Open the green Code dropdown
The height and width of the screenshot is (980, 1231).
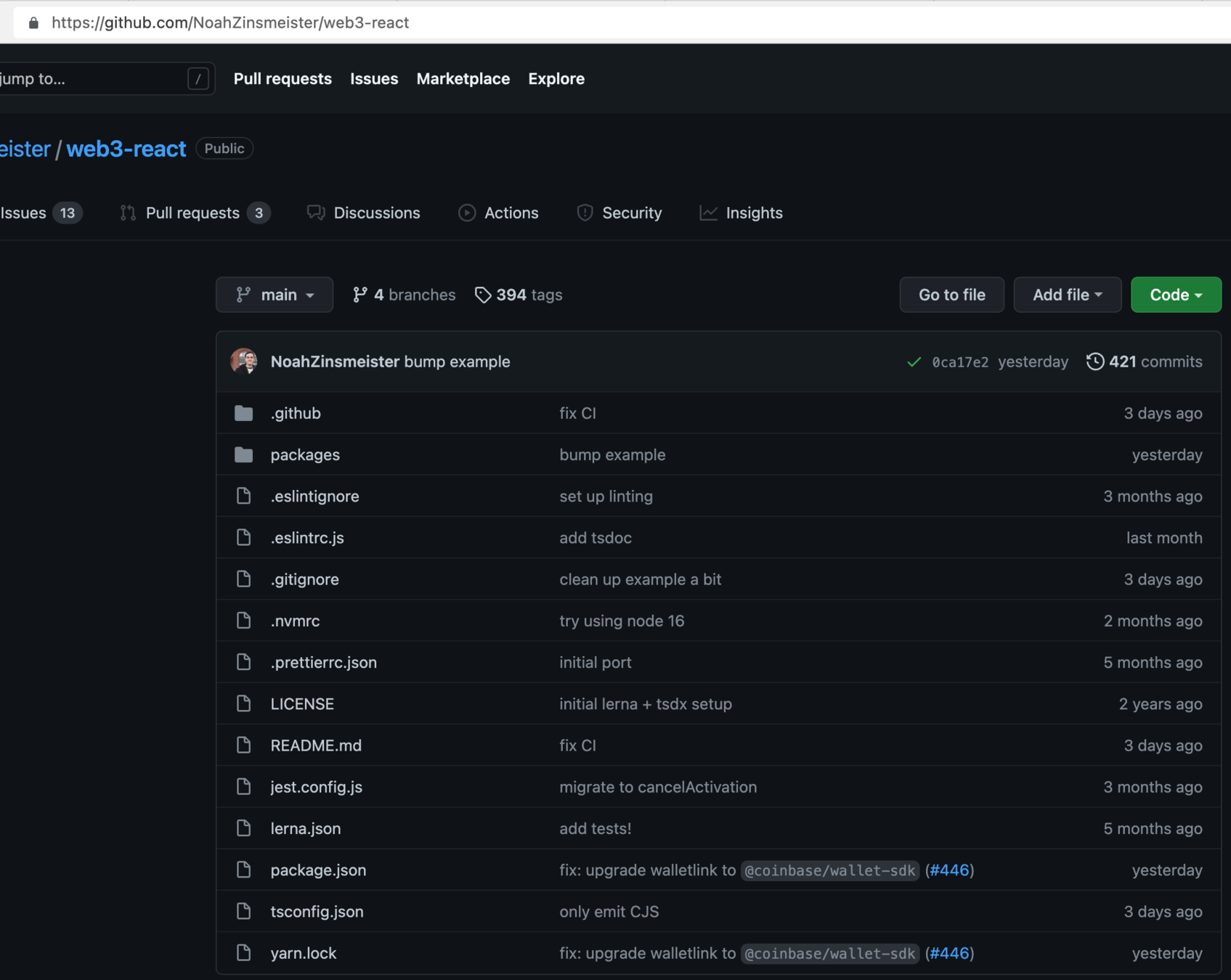tap(1176, 295)
